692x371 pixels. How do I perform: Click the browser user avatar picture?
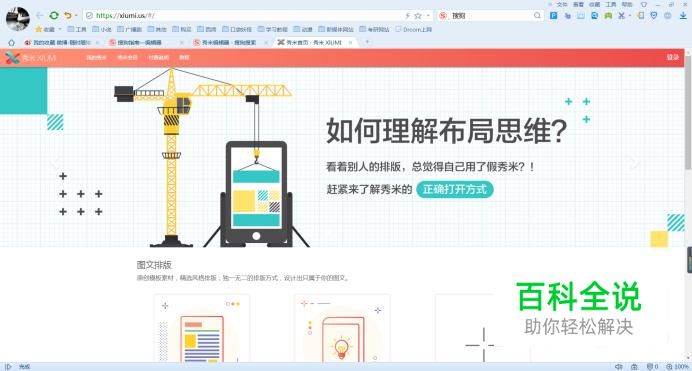[18, 19]
